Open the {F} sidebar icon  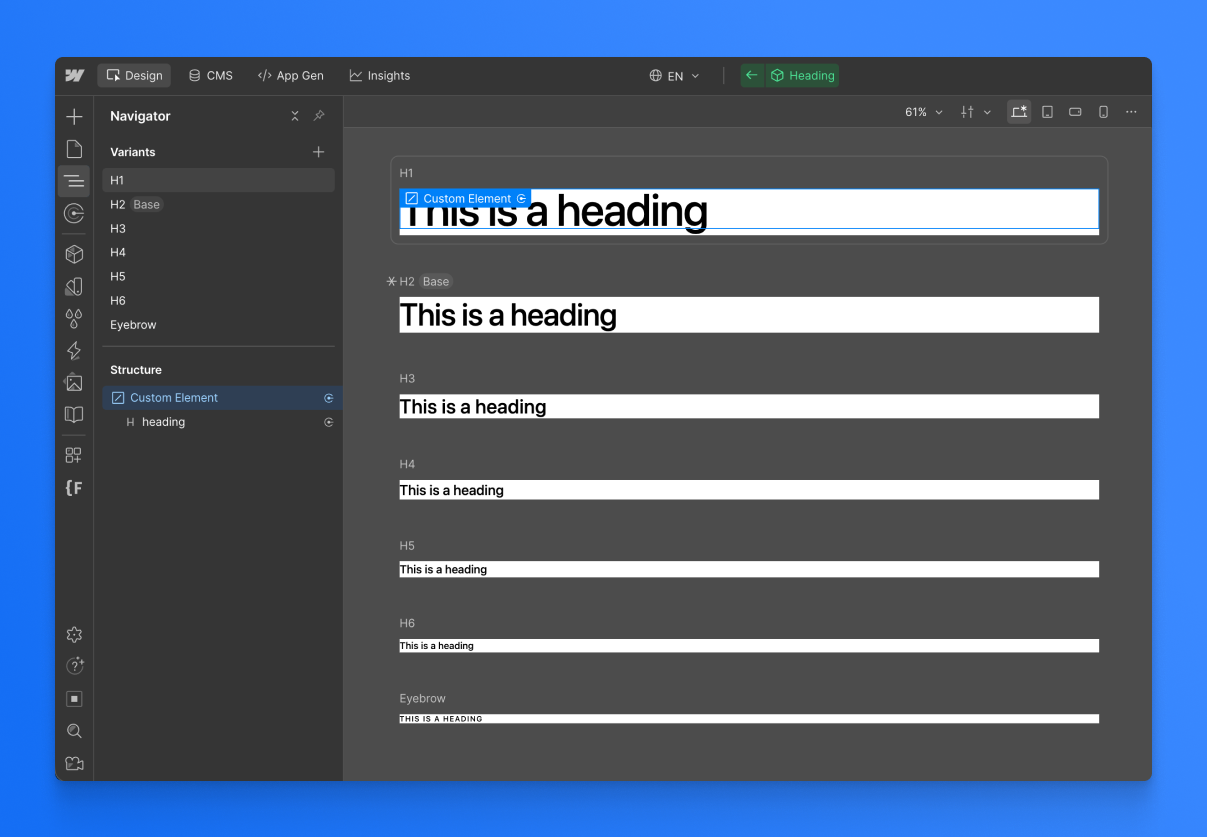point(74,488)
